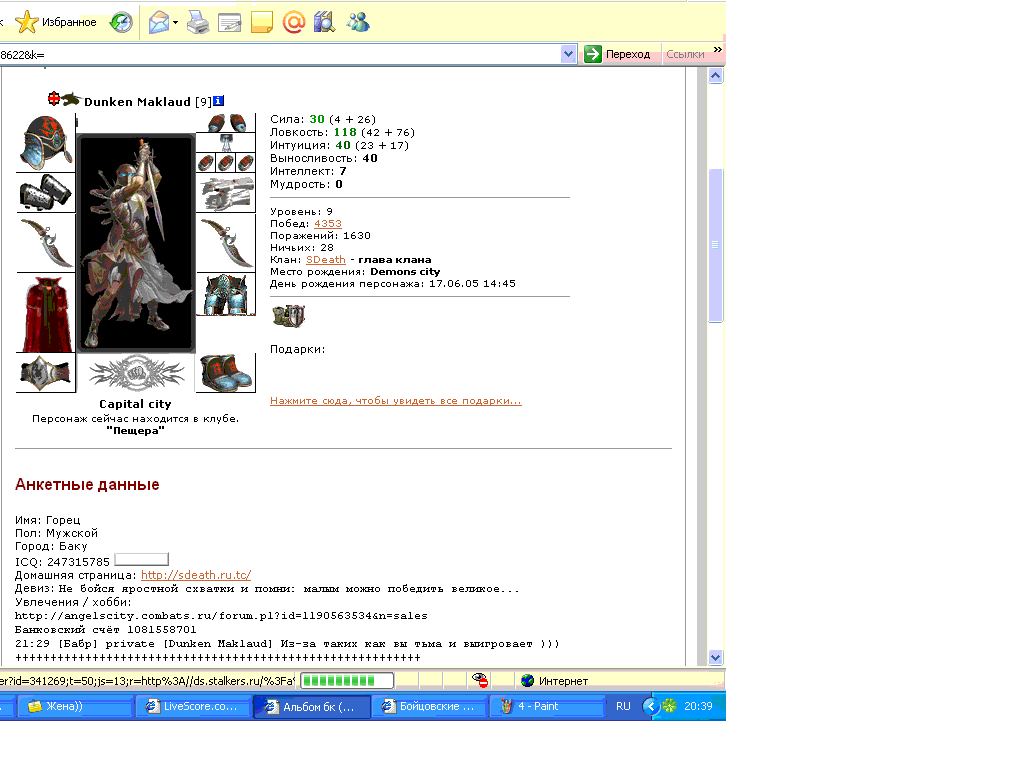Click the RU language indicator

point(623,706)
